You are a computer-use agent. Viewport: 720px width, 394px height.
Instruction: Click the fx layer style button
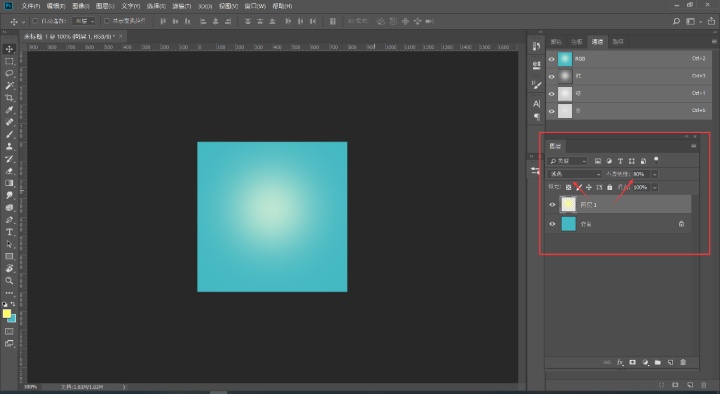(620, 362)
